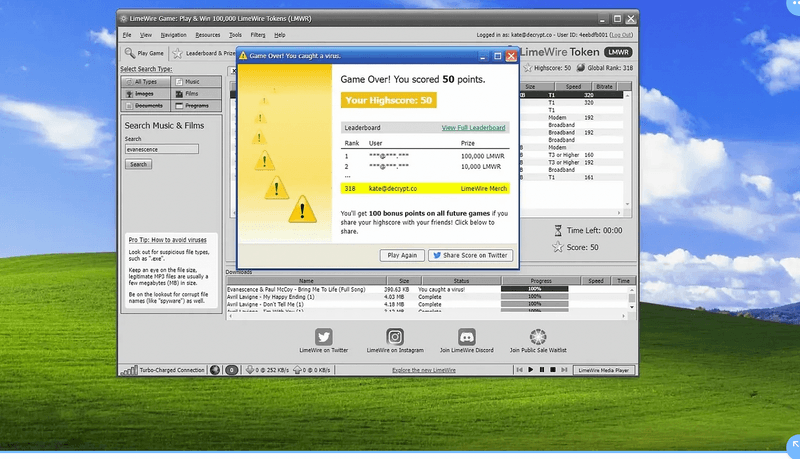This screenshot has width=800, height=459.
Task: Click the Explore the new LimeWire link
Action: 424,370
